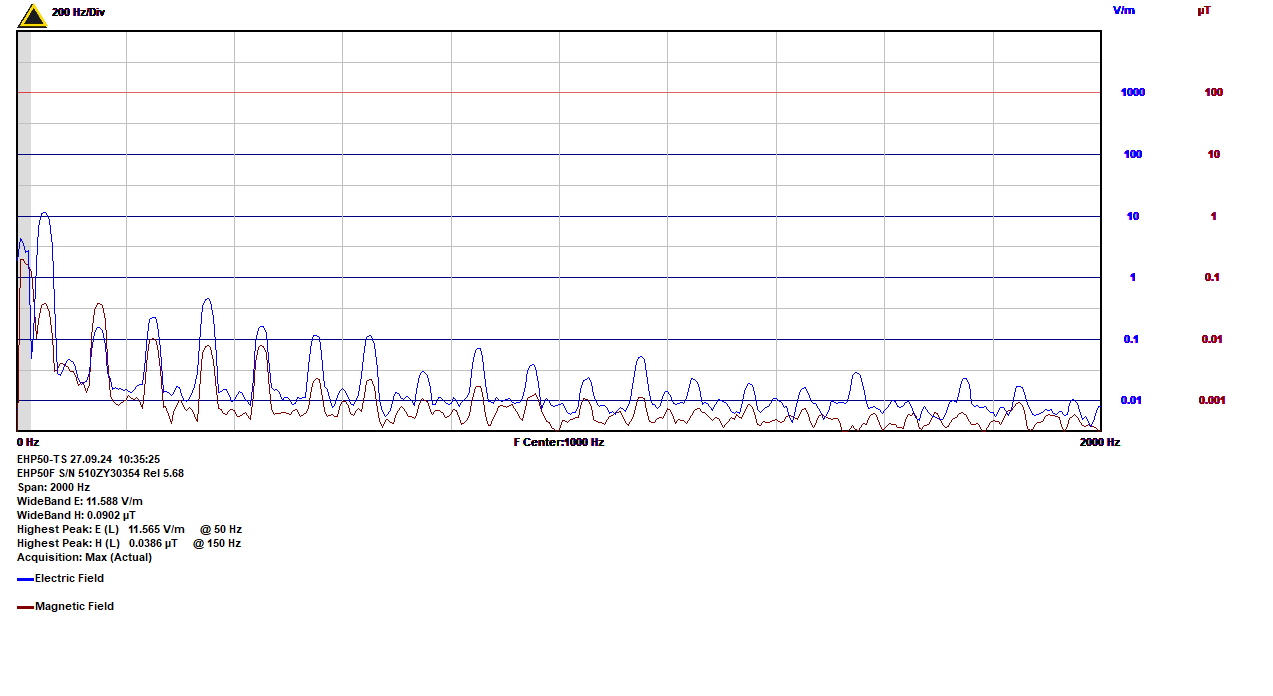Click the "WideBand H: 0.0902 µT" line
The width and height of the screenshot is (1273, 696).
click(76, 515)
